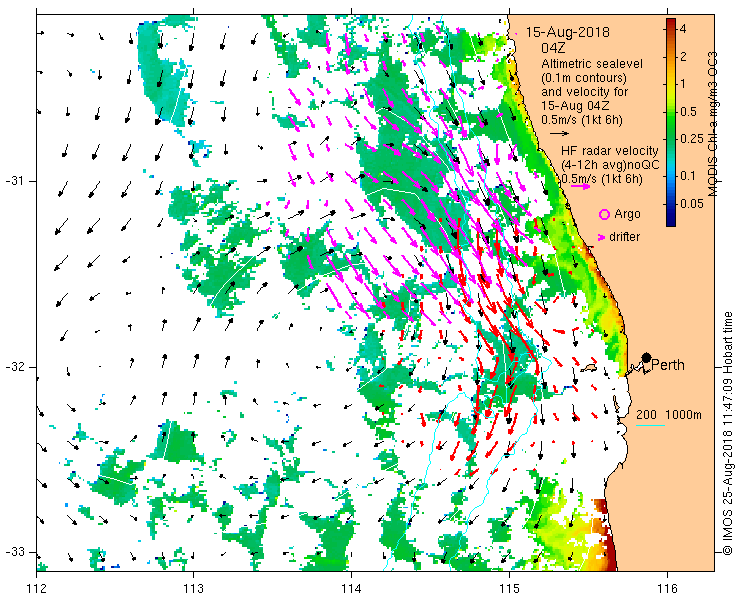Click the longitude 115 axis label
Screen dimensions: 740x600
tap(509, 589)
